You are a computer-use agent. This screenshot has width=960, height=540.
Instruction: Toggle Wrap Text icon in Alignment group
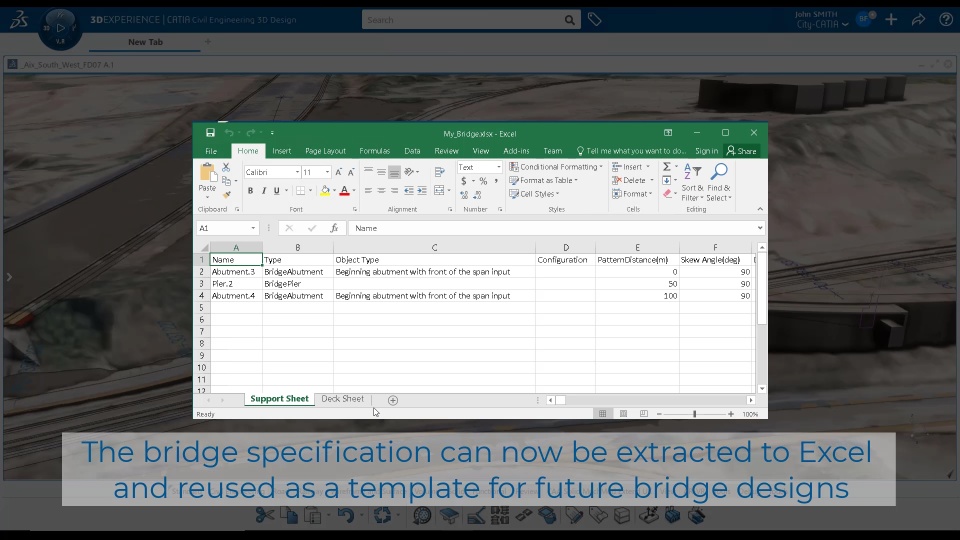[440, 172]
